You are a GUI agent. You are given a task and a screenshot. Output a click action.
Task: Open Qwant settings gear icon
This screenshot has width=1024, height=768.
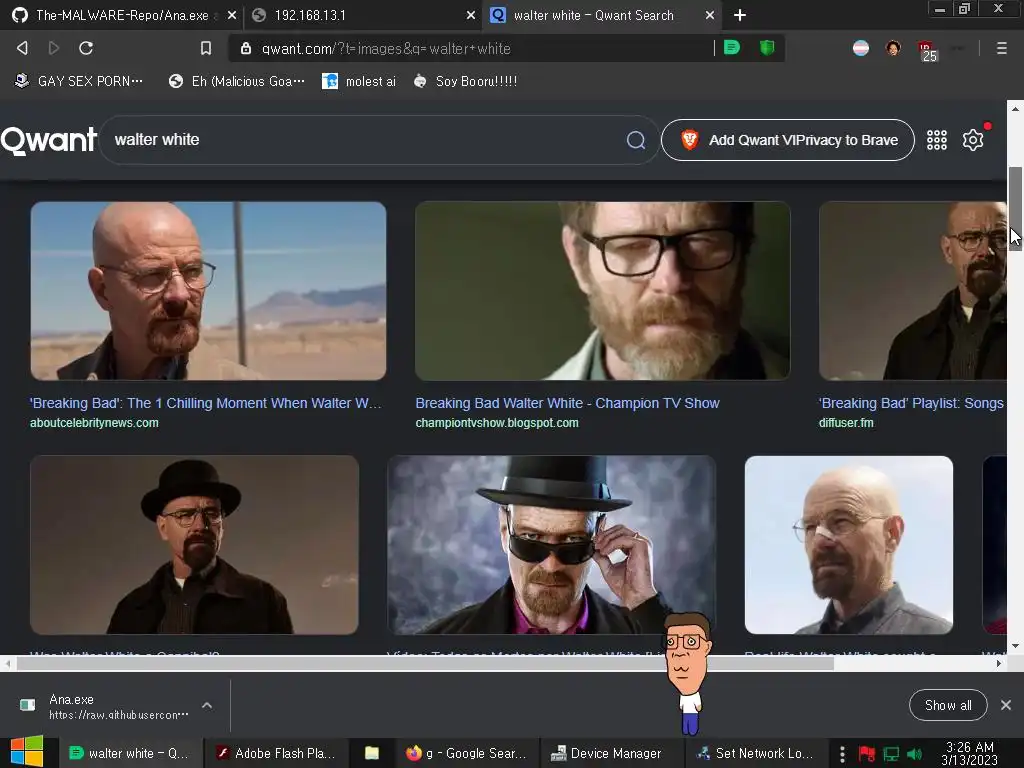972,140
